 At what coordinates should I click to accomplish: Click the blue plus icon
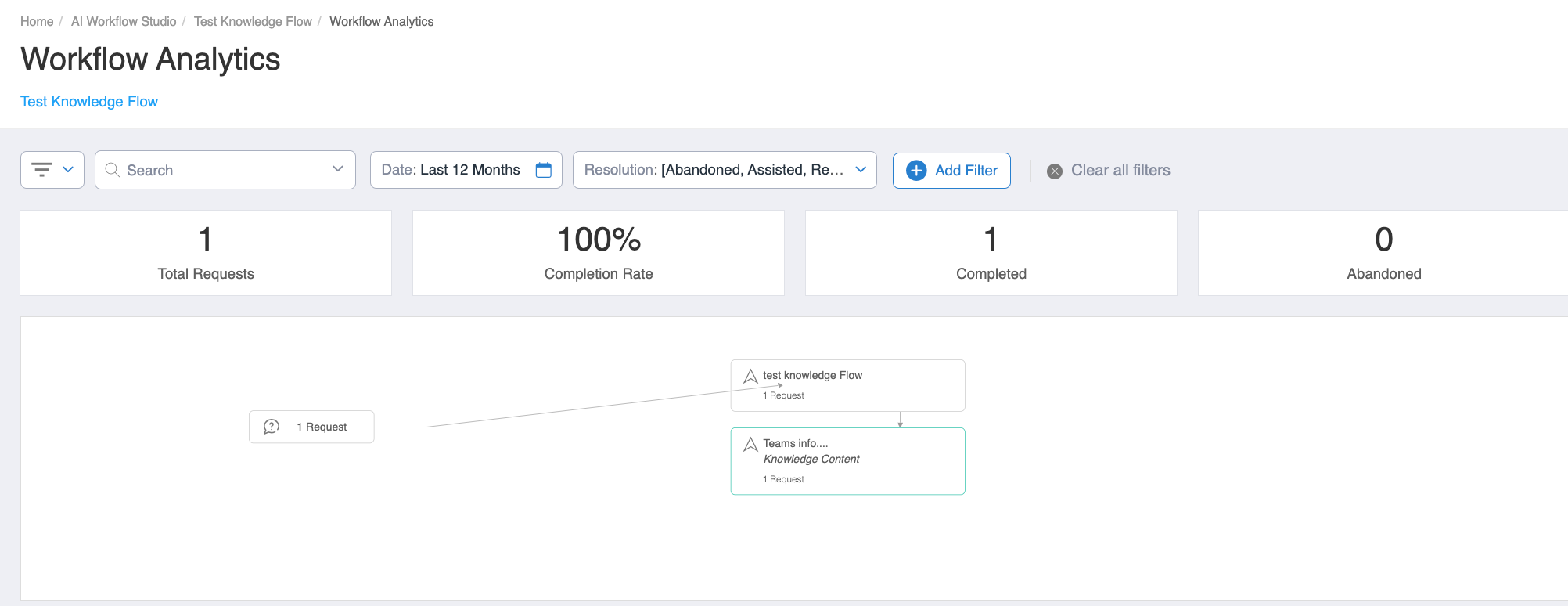(x=915, y=171)
